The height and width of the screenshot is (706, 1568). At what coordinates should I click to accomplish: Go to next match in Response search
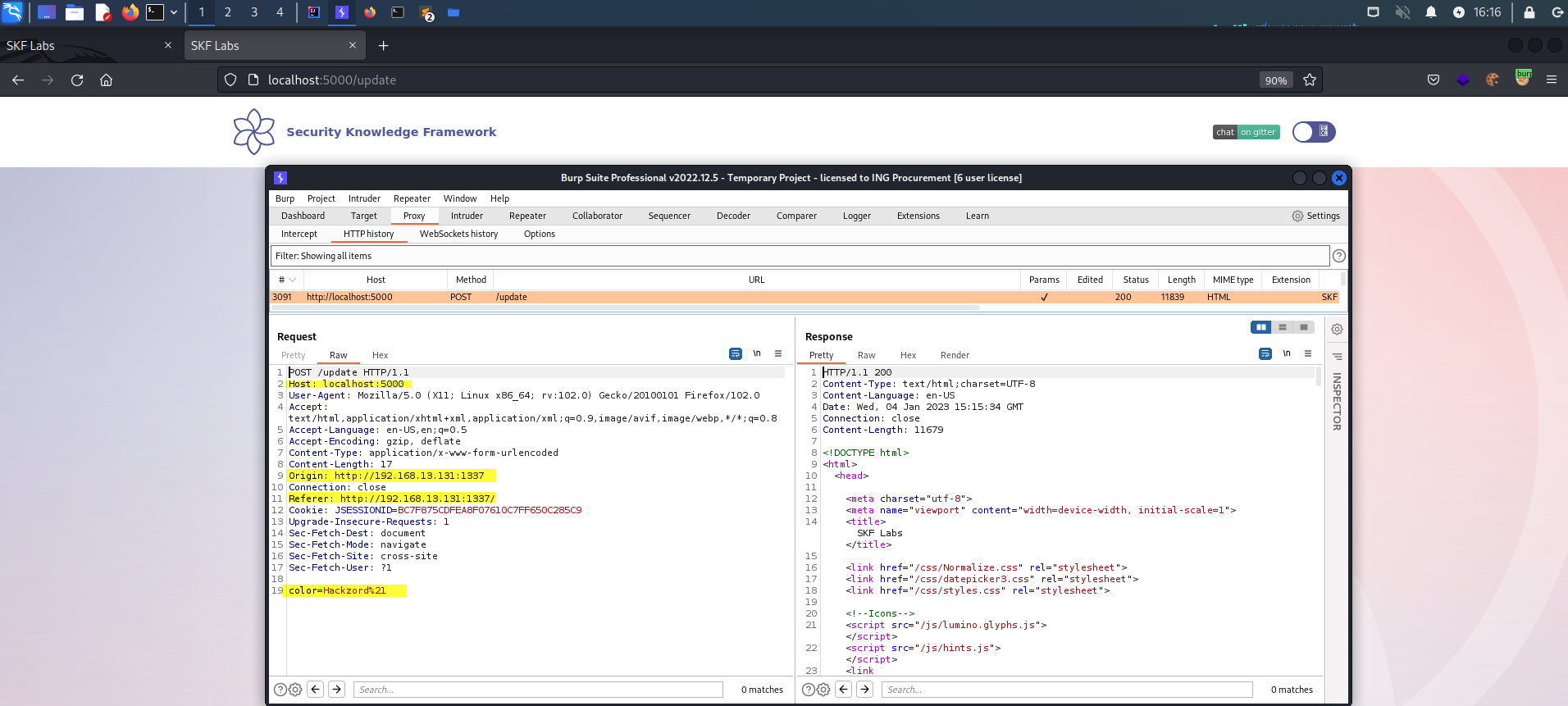click(x=865, y=690)
